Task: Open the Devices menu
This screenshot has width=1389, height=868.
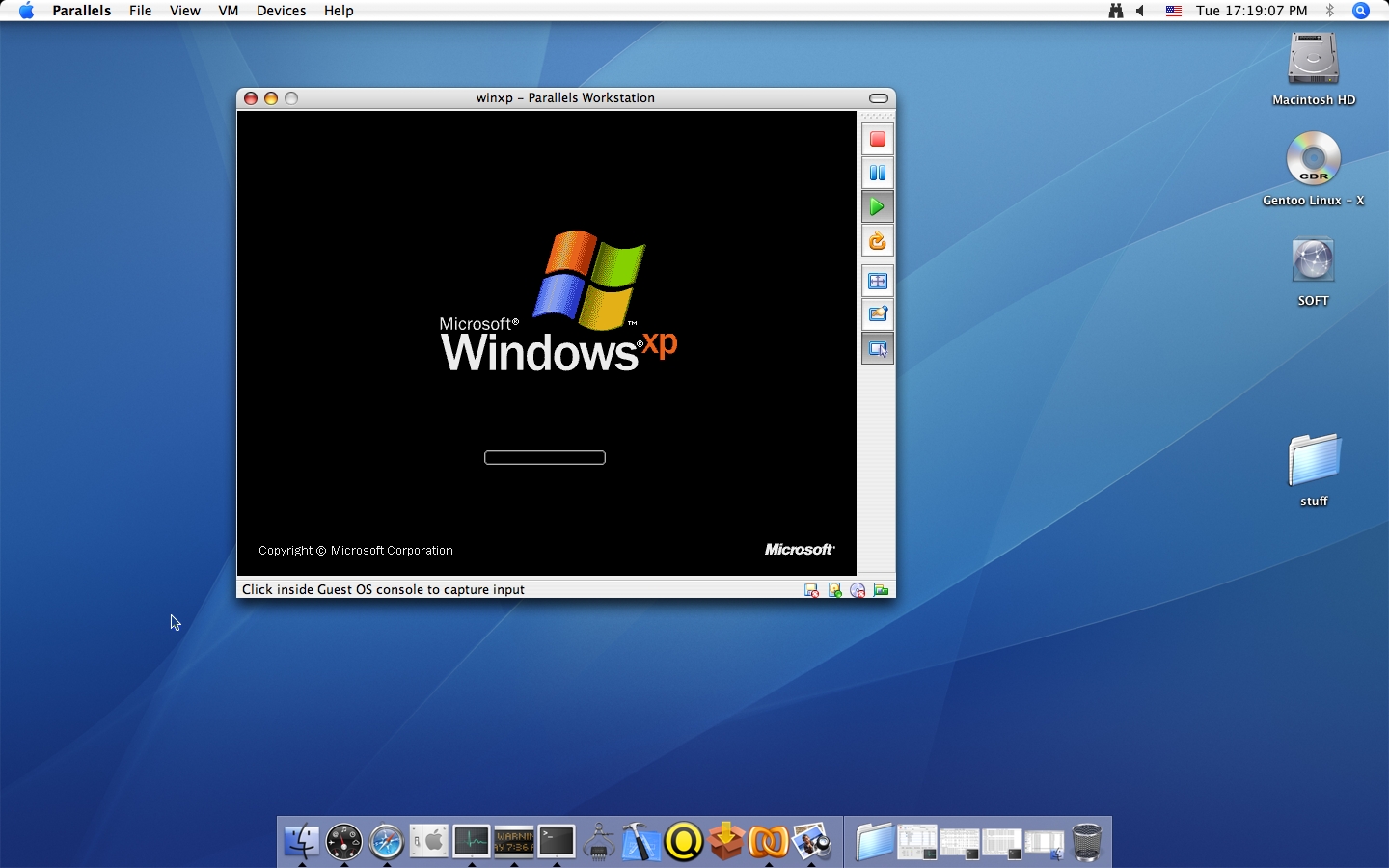Action: pos(282,11)
